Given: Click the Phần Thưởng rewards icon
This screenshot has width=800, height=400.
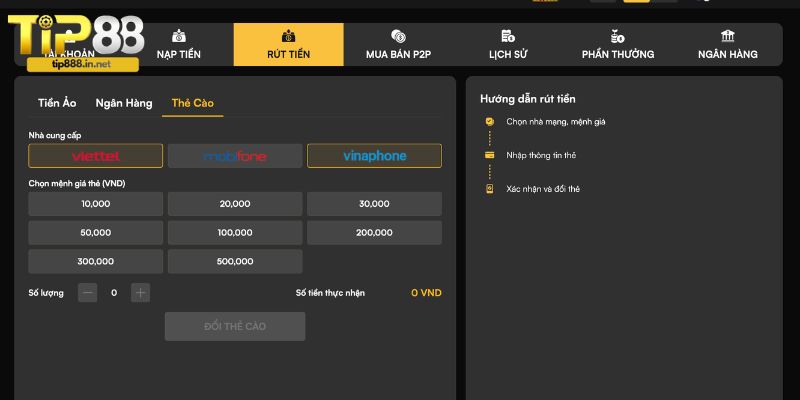Looking at the screenshot, I should click(618, 36).
